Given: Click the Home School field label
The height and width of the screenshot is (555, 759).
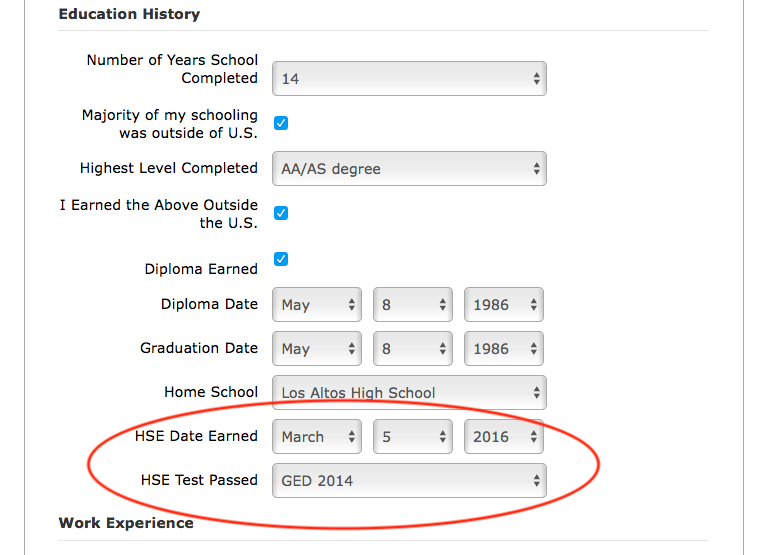Looking at the screenshot, I should click(x=211, y=393).
